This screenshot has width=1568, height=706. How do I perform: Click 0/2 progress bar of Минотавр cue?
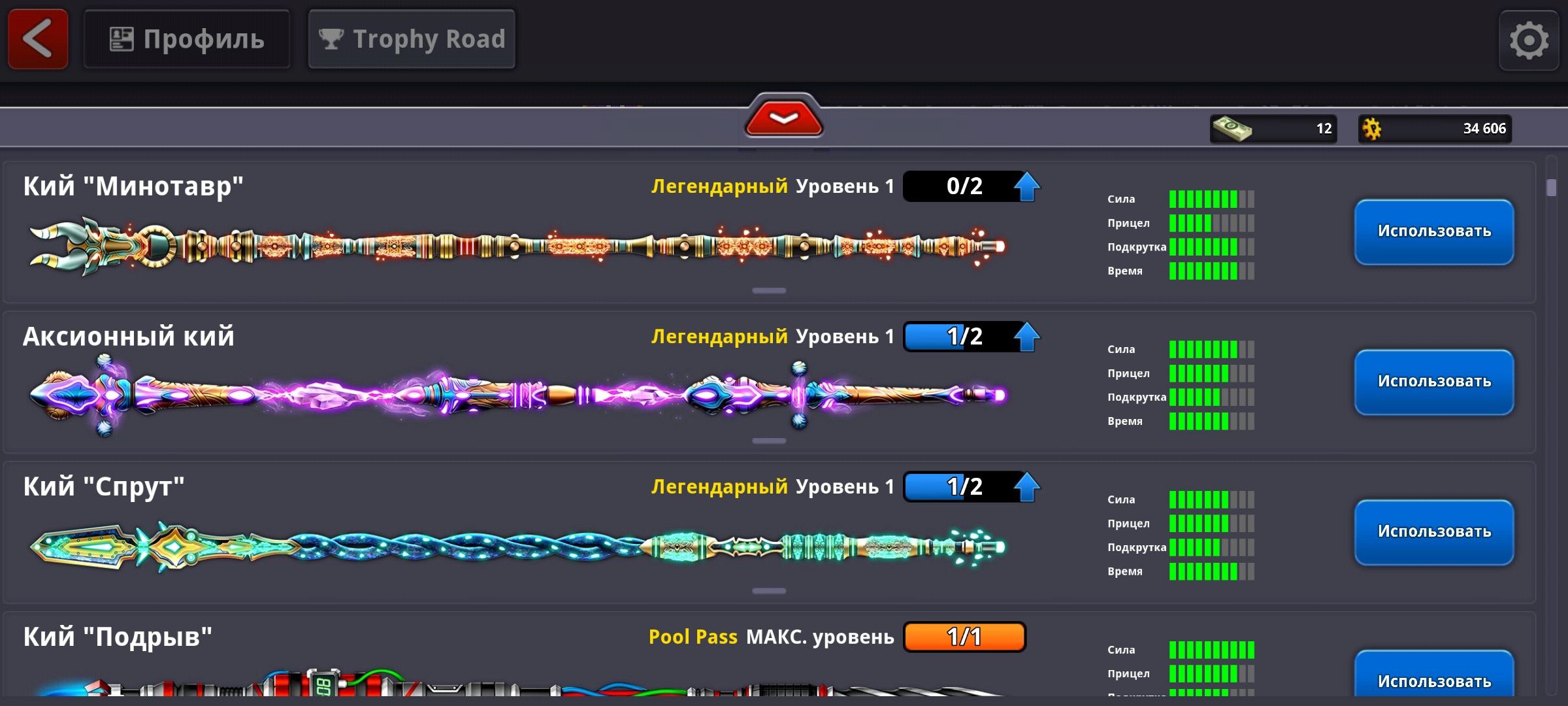964,186
